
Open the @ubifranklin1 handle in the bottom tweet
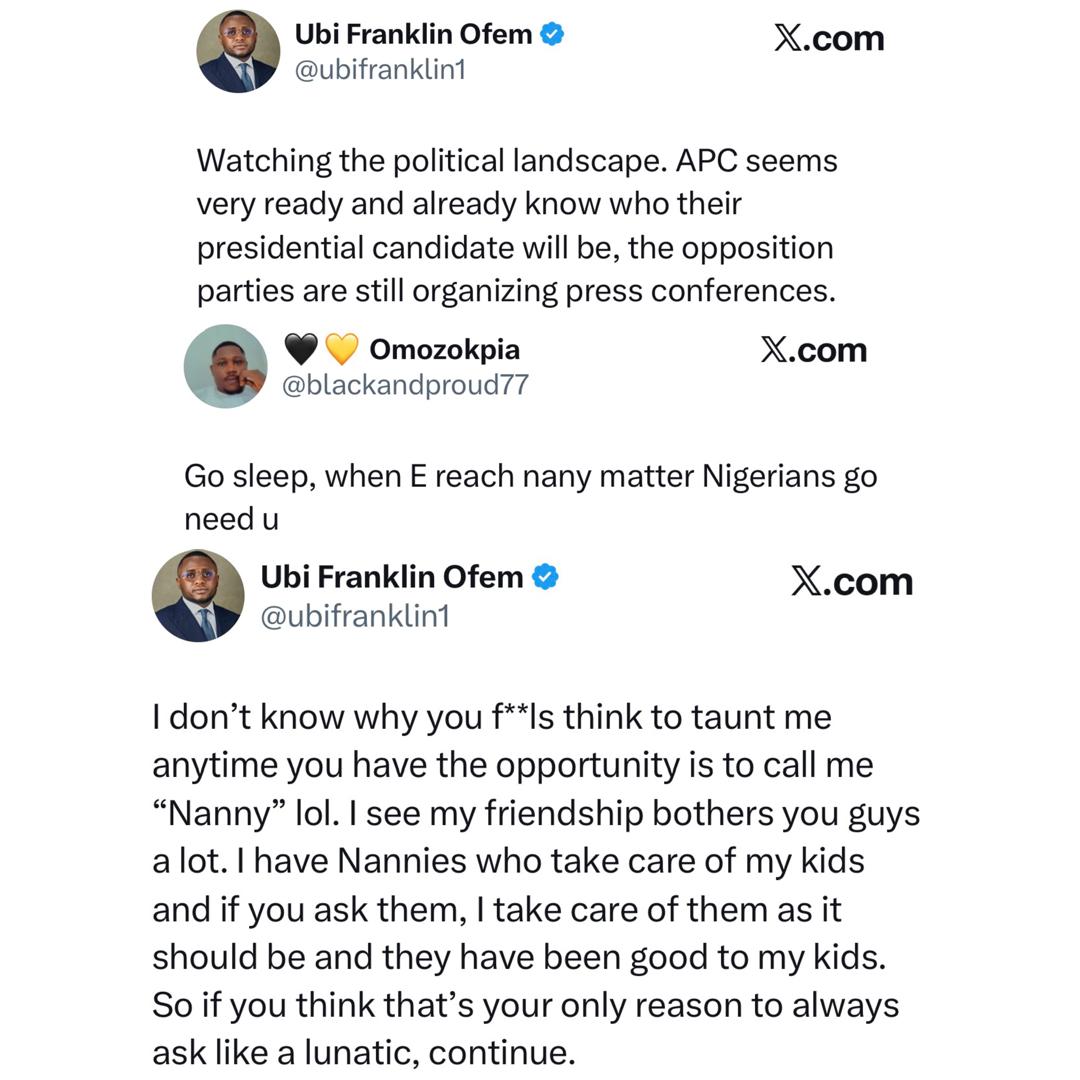point(355,616)
